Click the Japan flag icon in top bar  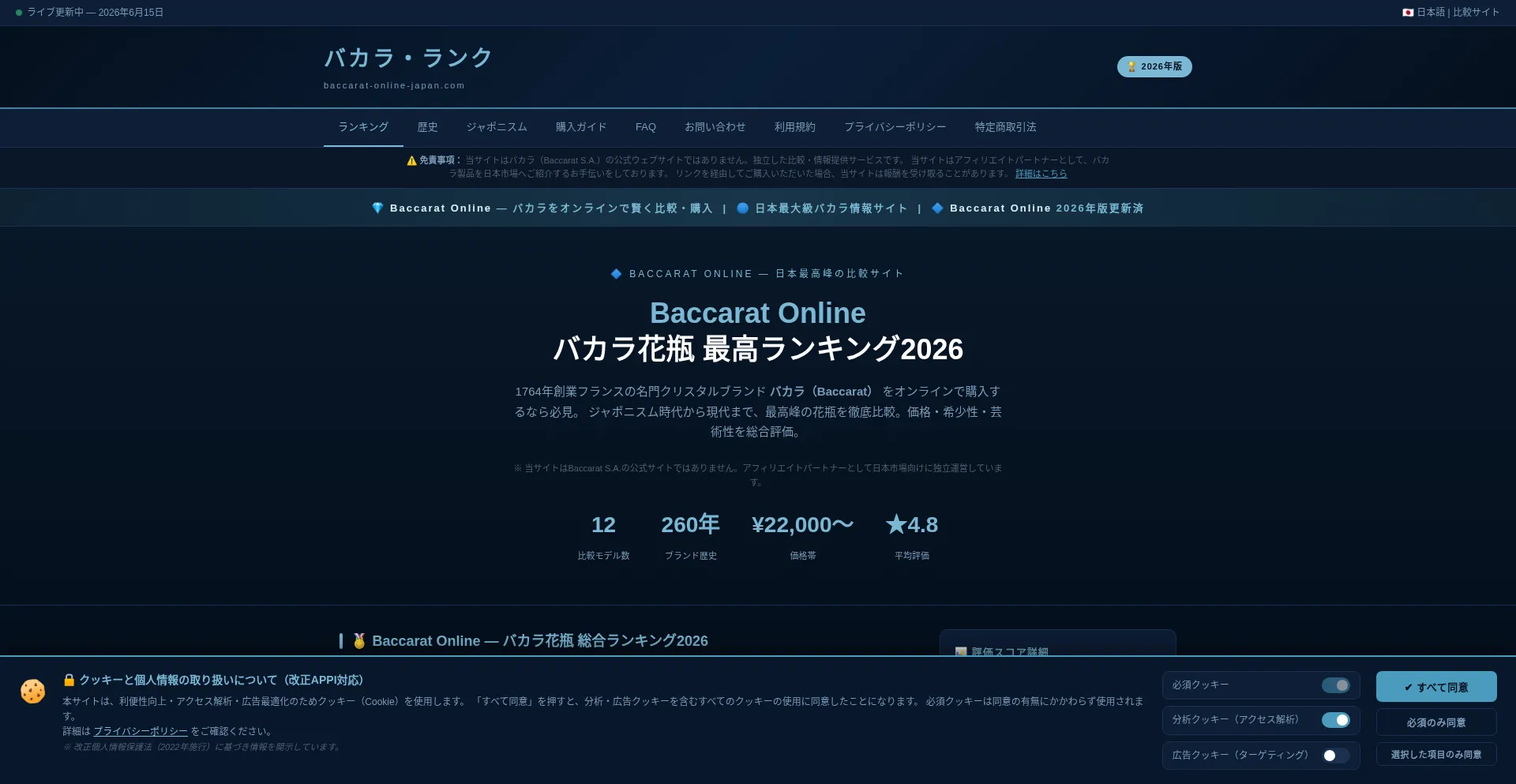coord(1408,13)
